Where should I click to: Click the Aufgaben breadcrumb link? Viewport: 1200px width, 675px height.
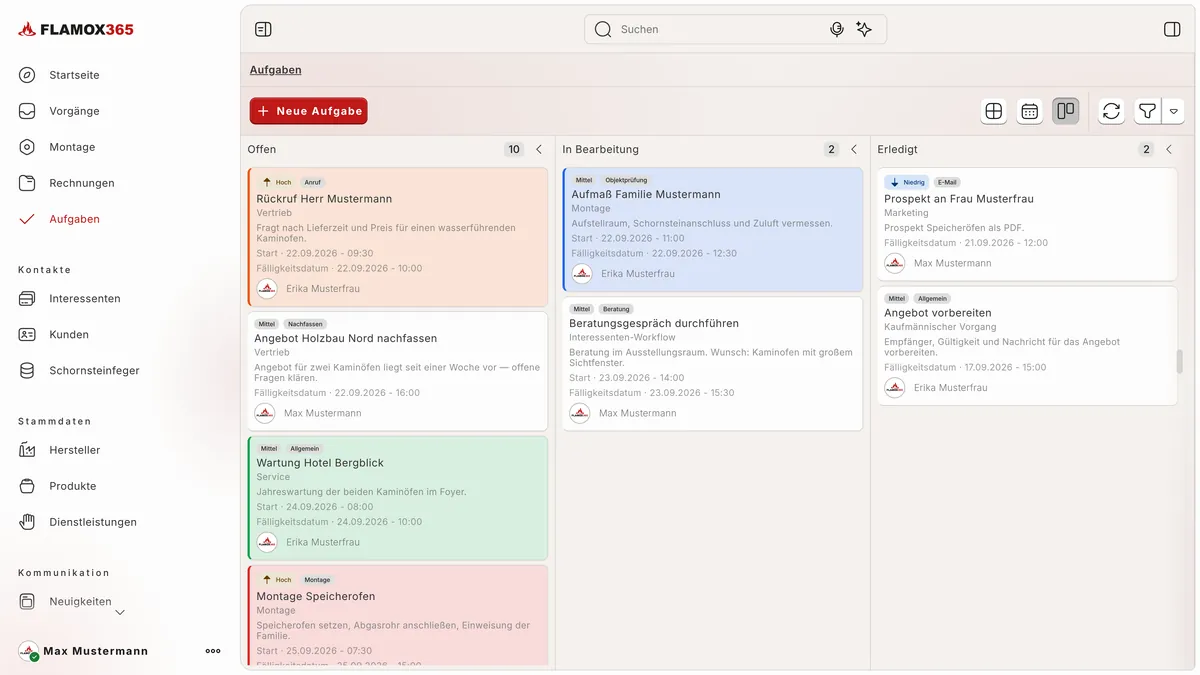(276, 70)
